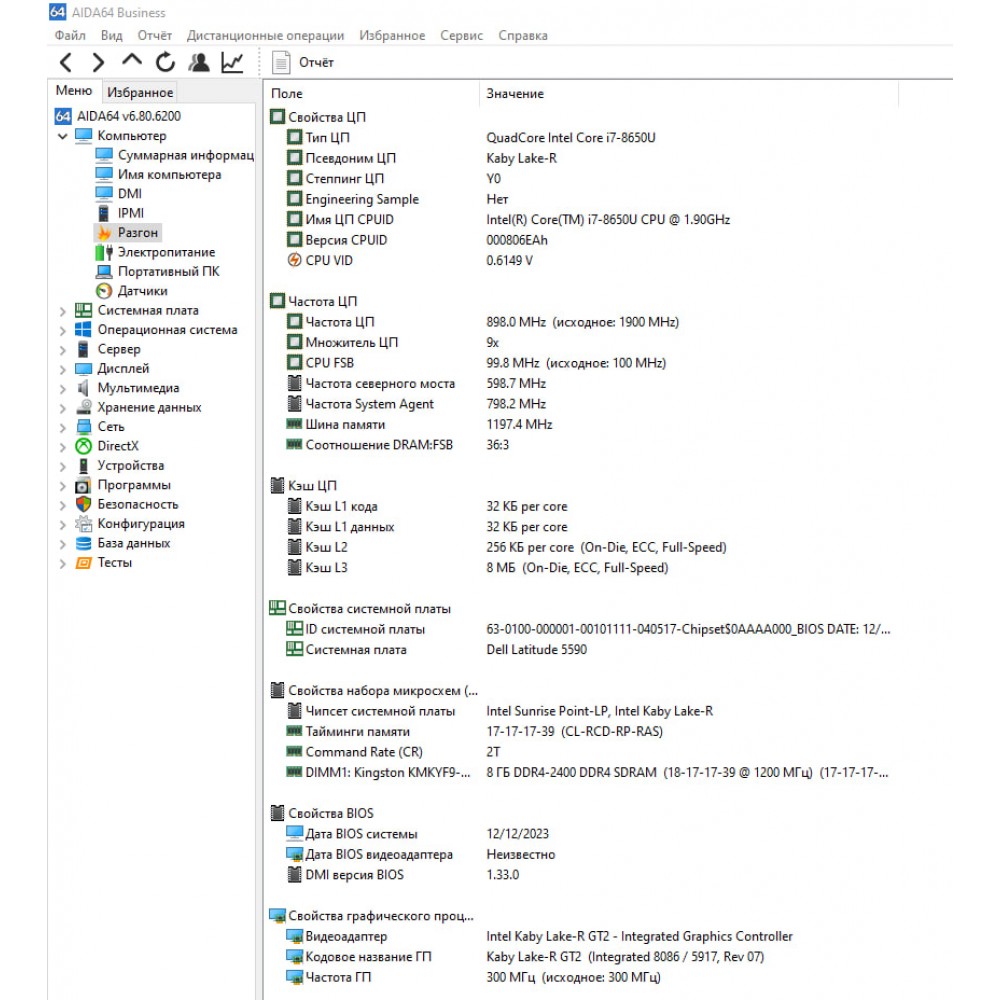Screen dimensions: 1000x1000
Task: Select the DMI tree item
Action: pyautogui.click(x=130, y=194)
